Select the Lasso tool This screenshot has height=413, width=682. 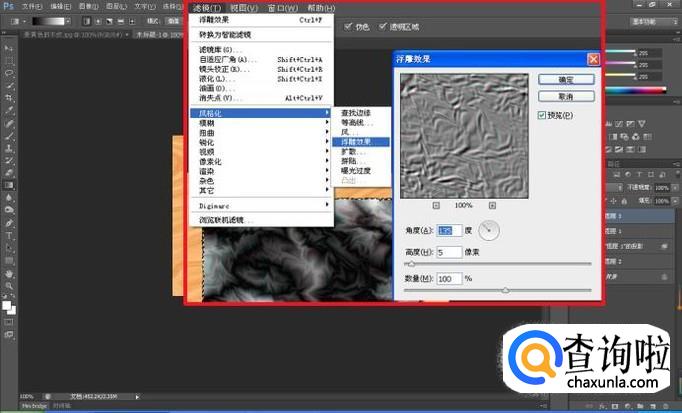pos(9,73)
